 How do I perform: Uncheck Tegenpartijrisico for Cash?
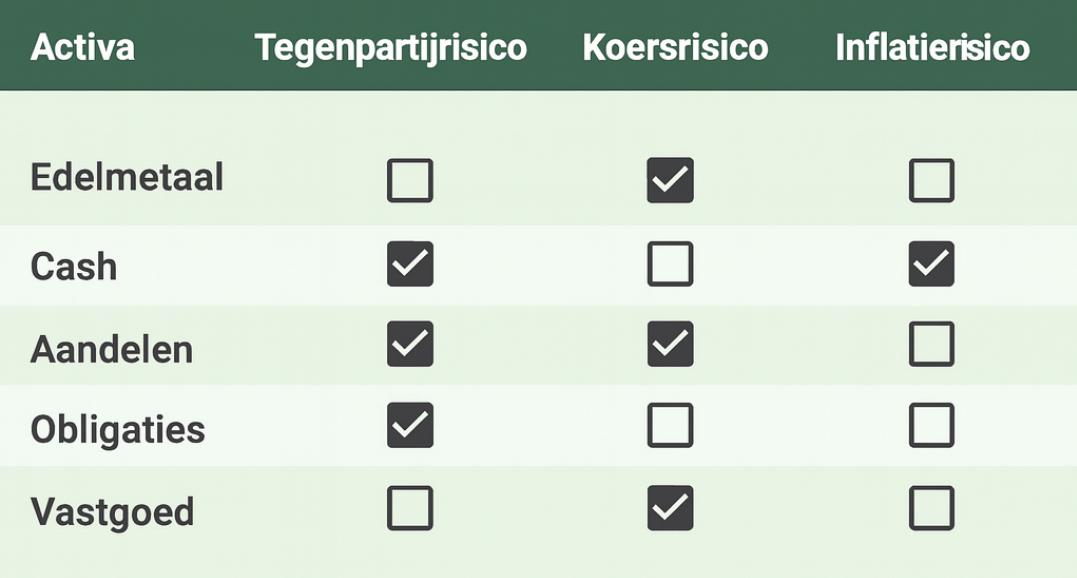click(410, 264)
